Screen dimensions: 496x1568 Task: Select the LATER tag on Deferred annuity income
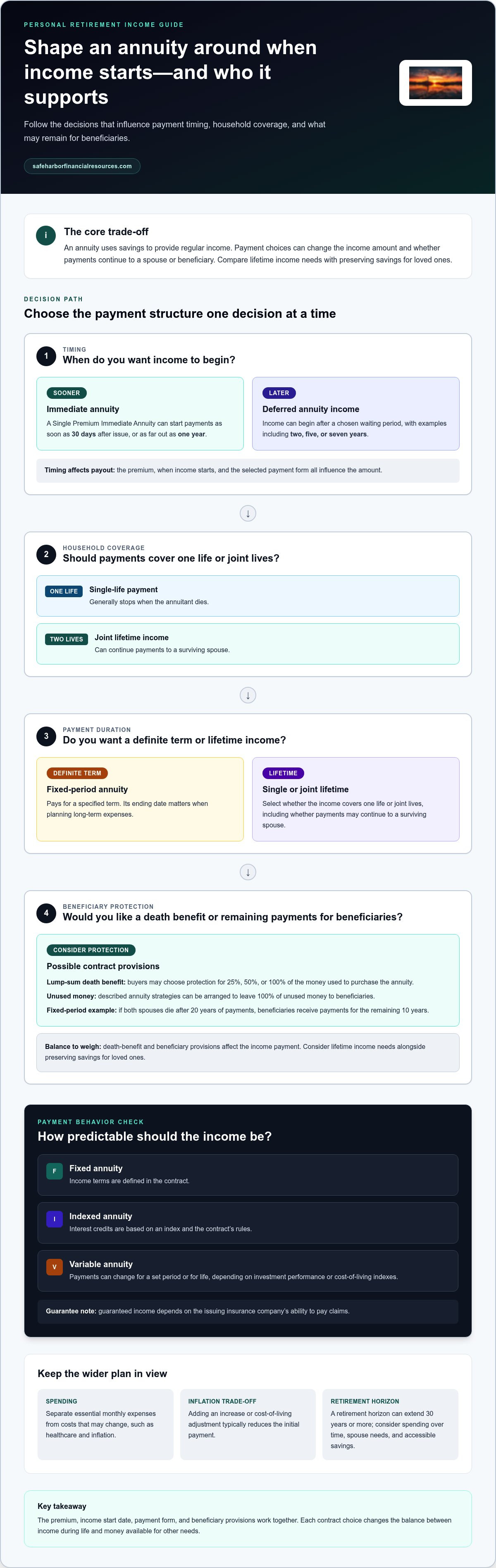(x=279, y=393)
